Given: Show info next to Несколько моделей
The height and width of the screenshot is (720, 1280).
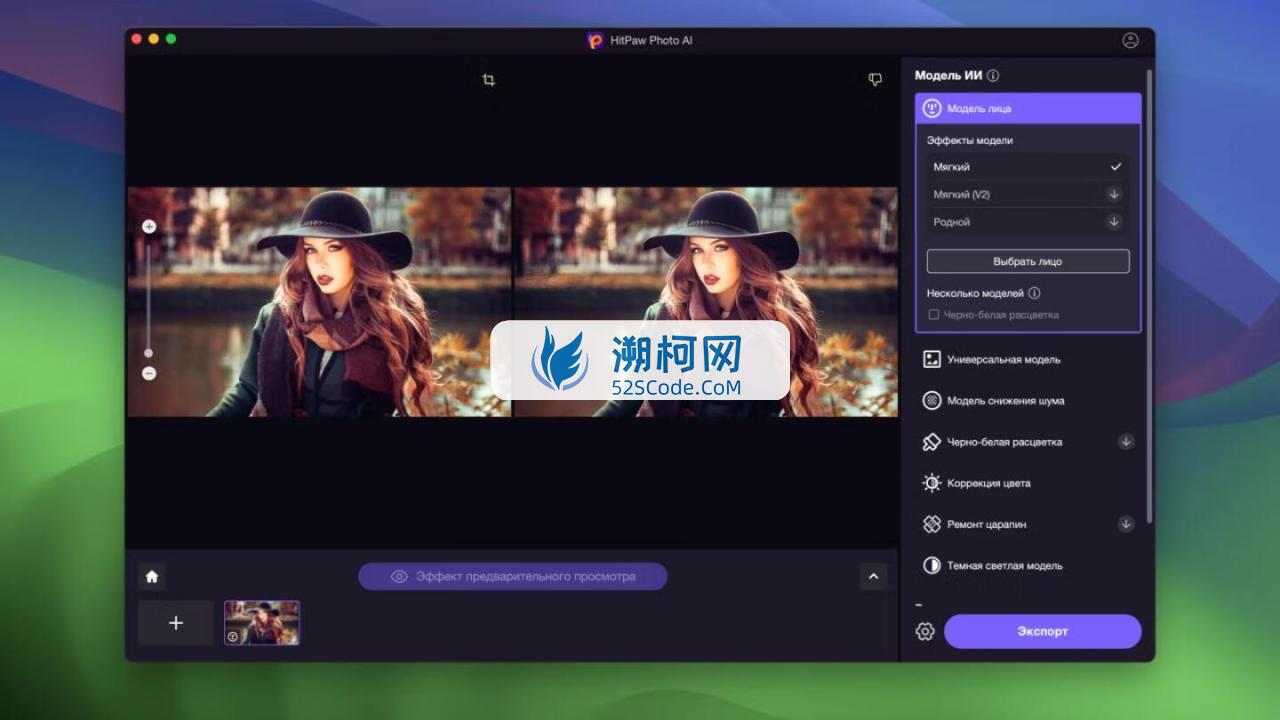Looking at the screenshot, I should (1034, 293).
